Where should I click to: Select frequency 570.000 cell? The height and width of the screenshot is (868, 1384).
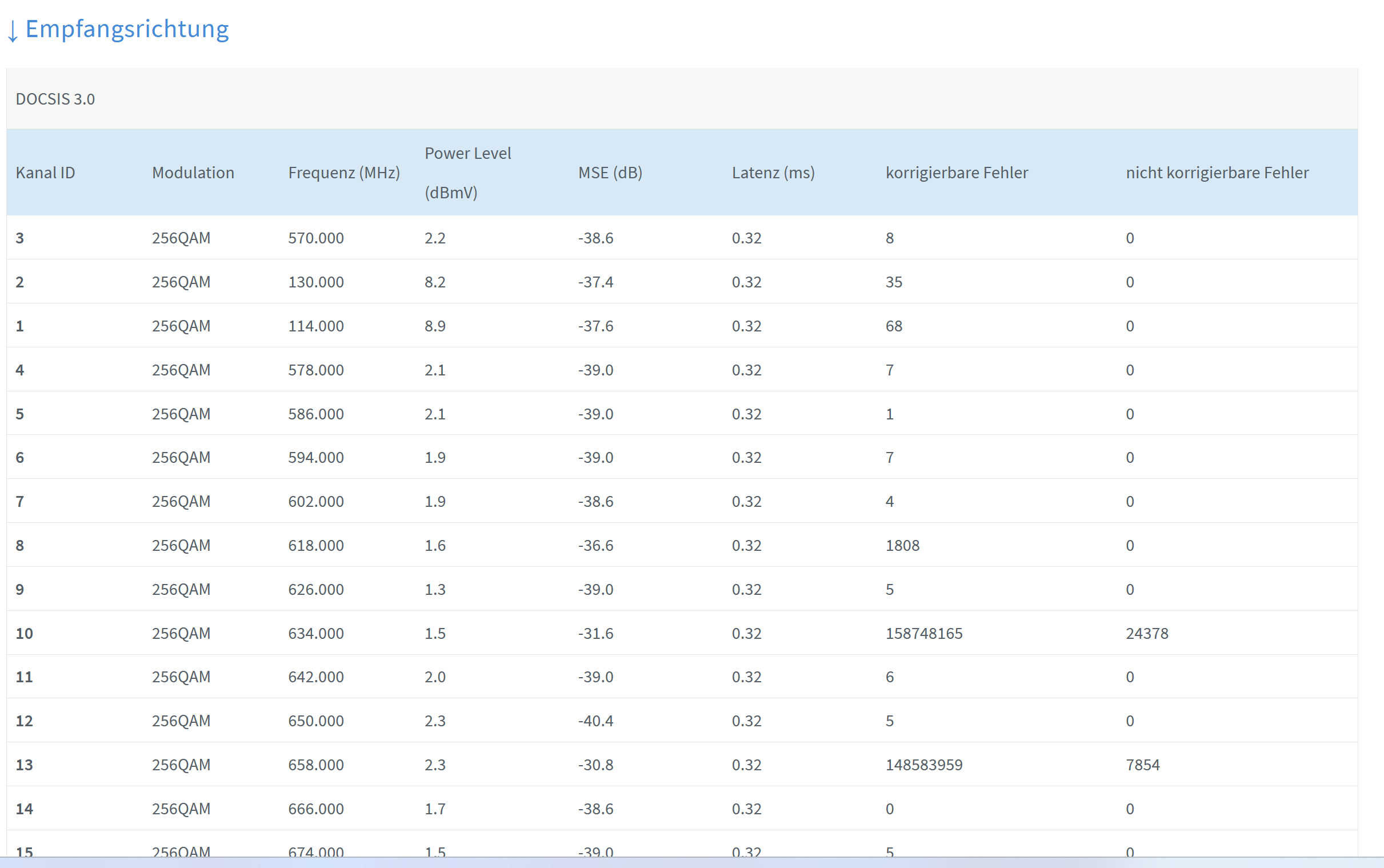316,238
